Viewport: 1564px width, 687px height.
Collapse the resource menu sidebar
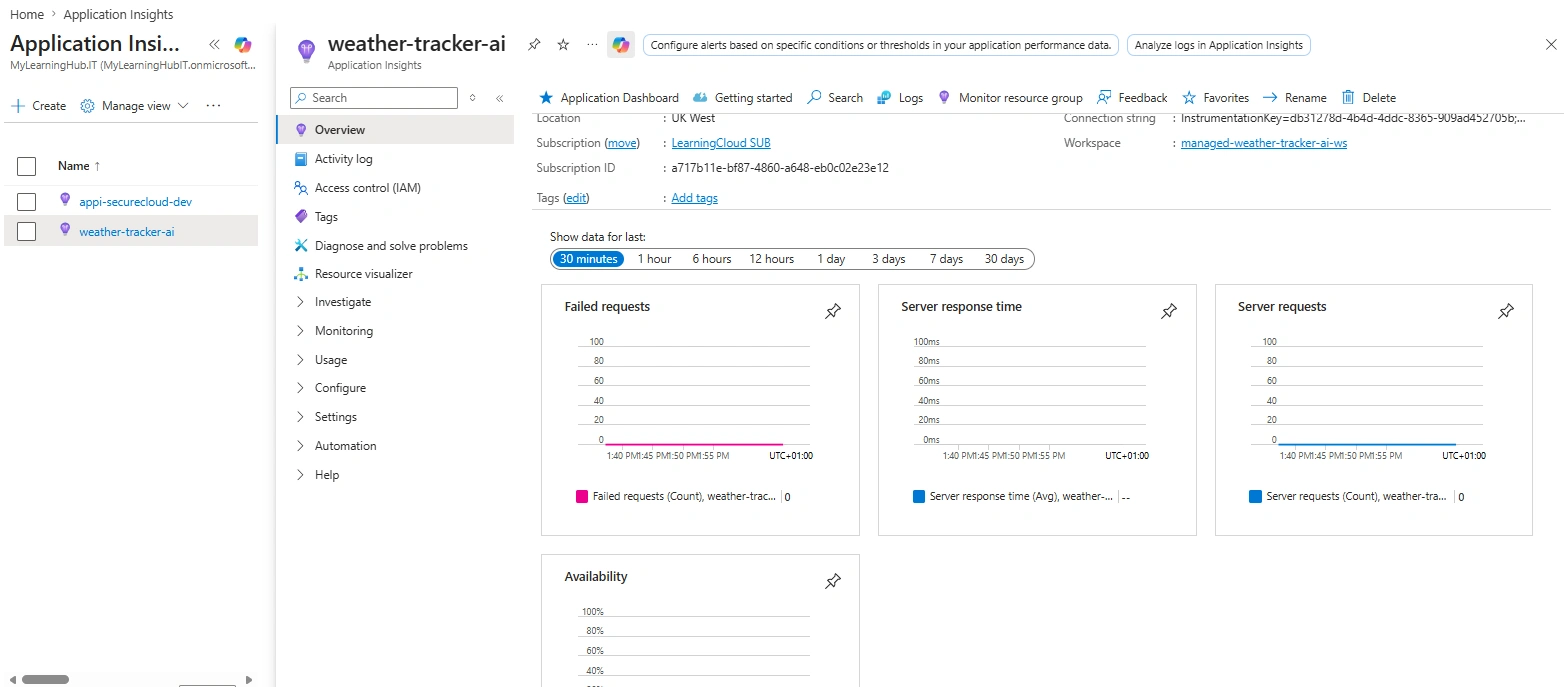point(499,98)
